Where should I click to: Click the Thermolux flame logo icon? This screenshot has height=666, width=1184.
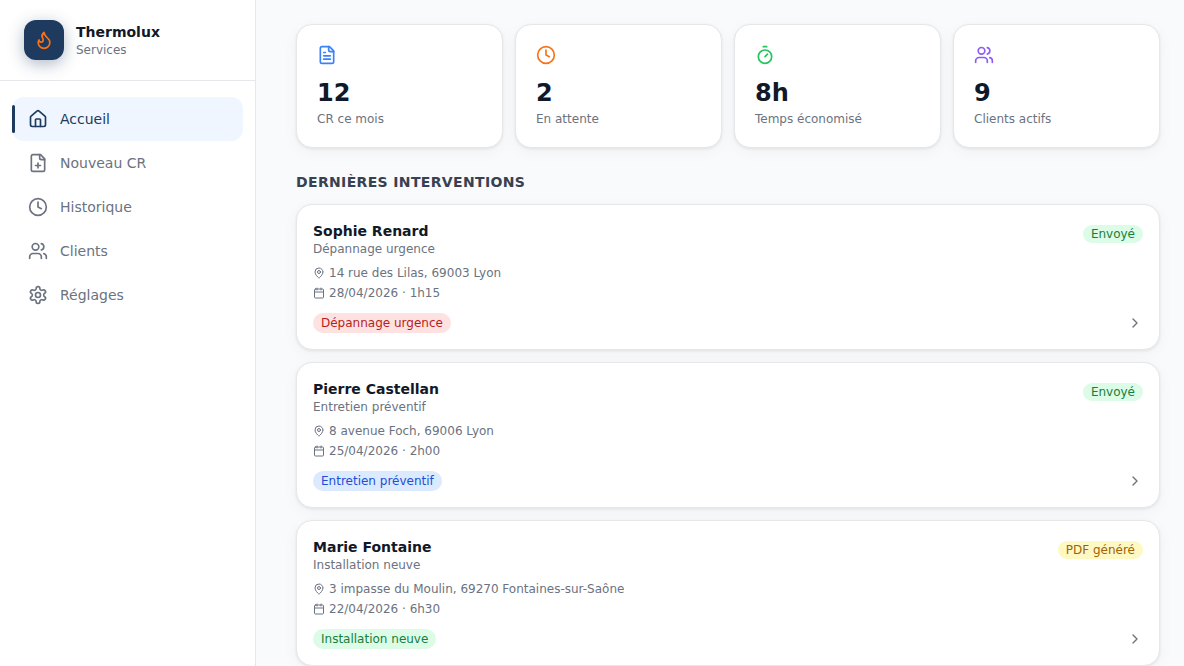[x=44, y=40]
